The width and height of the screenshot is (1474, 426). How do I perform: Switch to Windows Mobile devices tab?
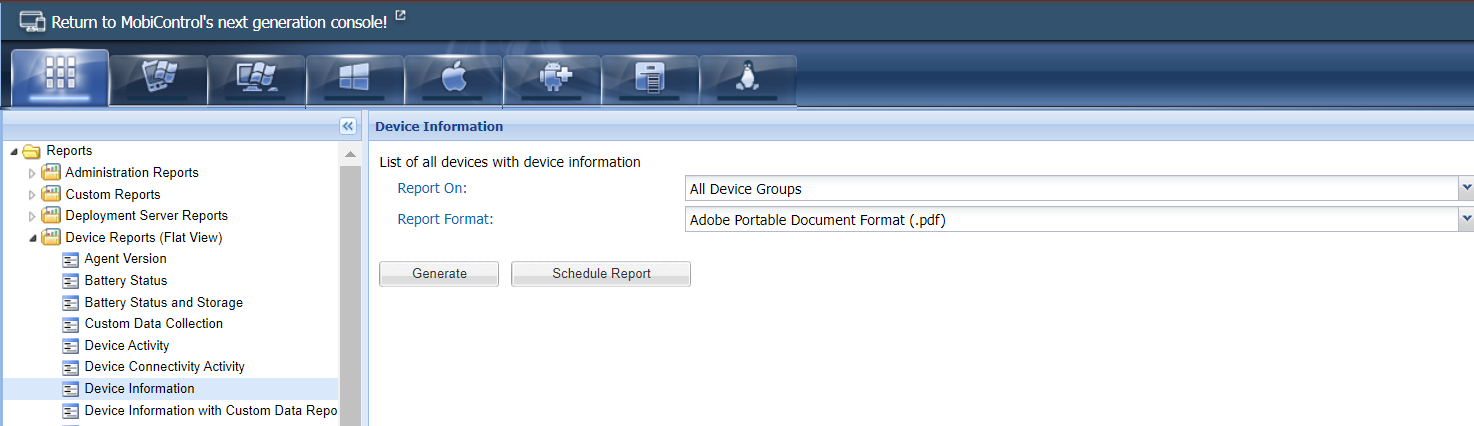click(x=158, y=79)
